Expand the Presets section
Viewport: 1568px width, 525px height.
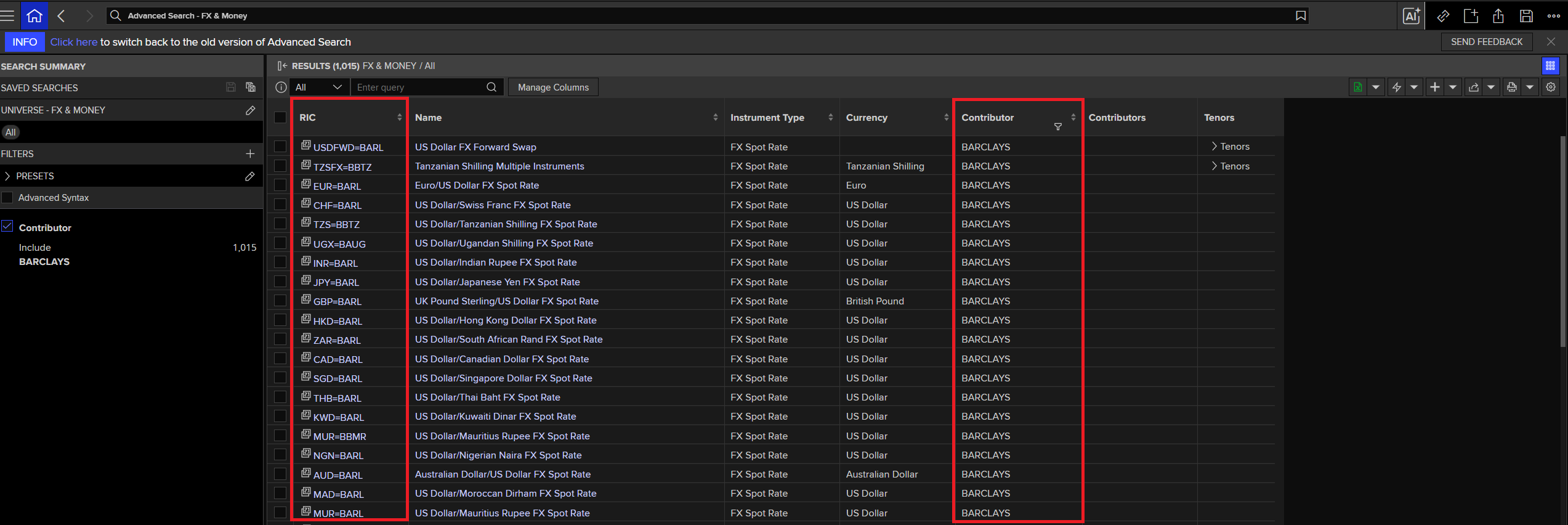[7, 176]
